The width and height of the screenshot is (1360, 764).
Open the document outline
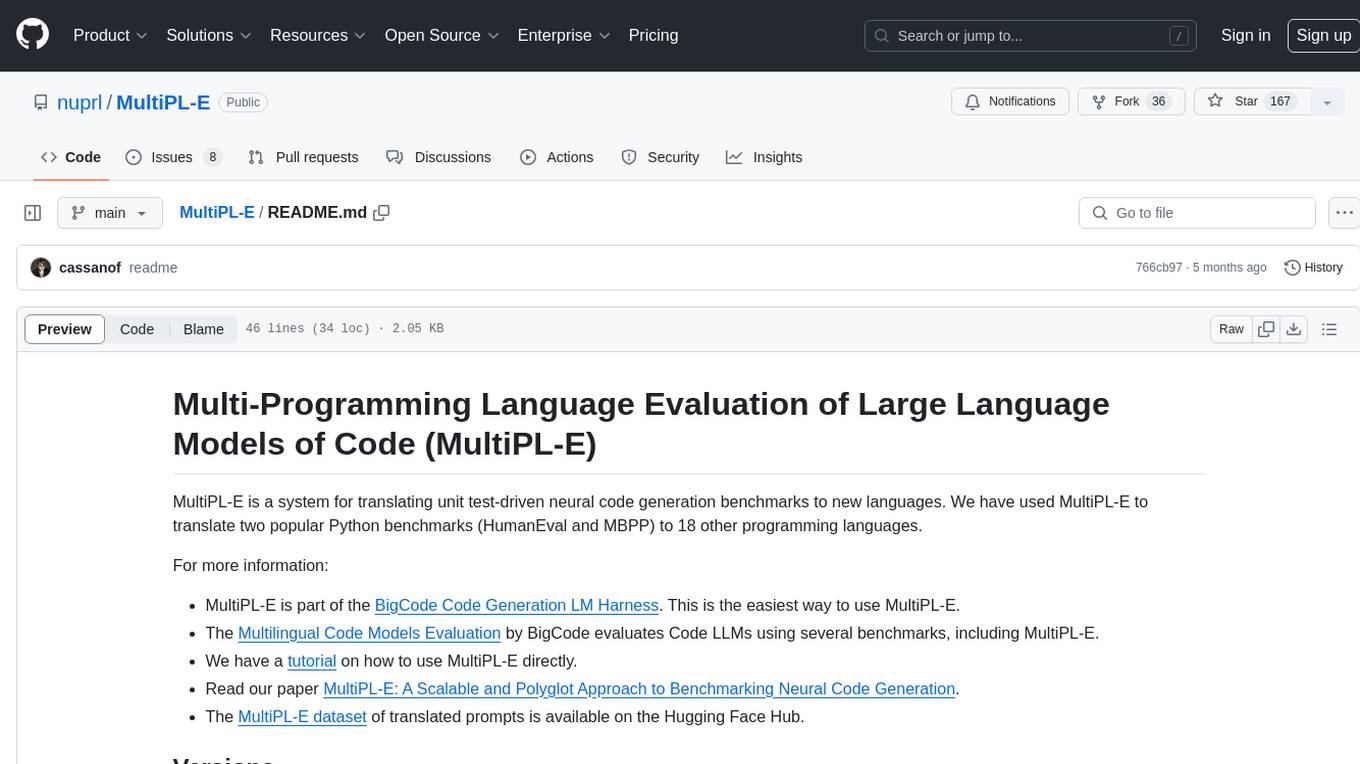1329,329
